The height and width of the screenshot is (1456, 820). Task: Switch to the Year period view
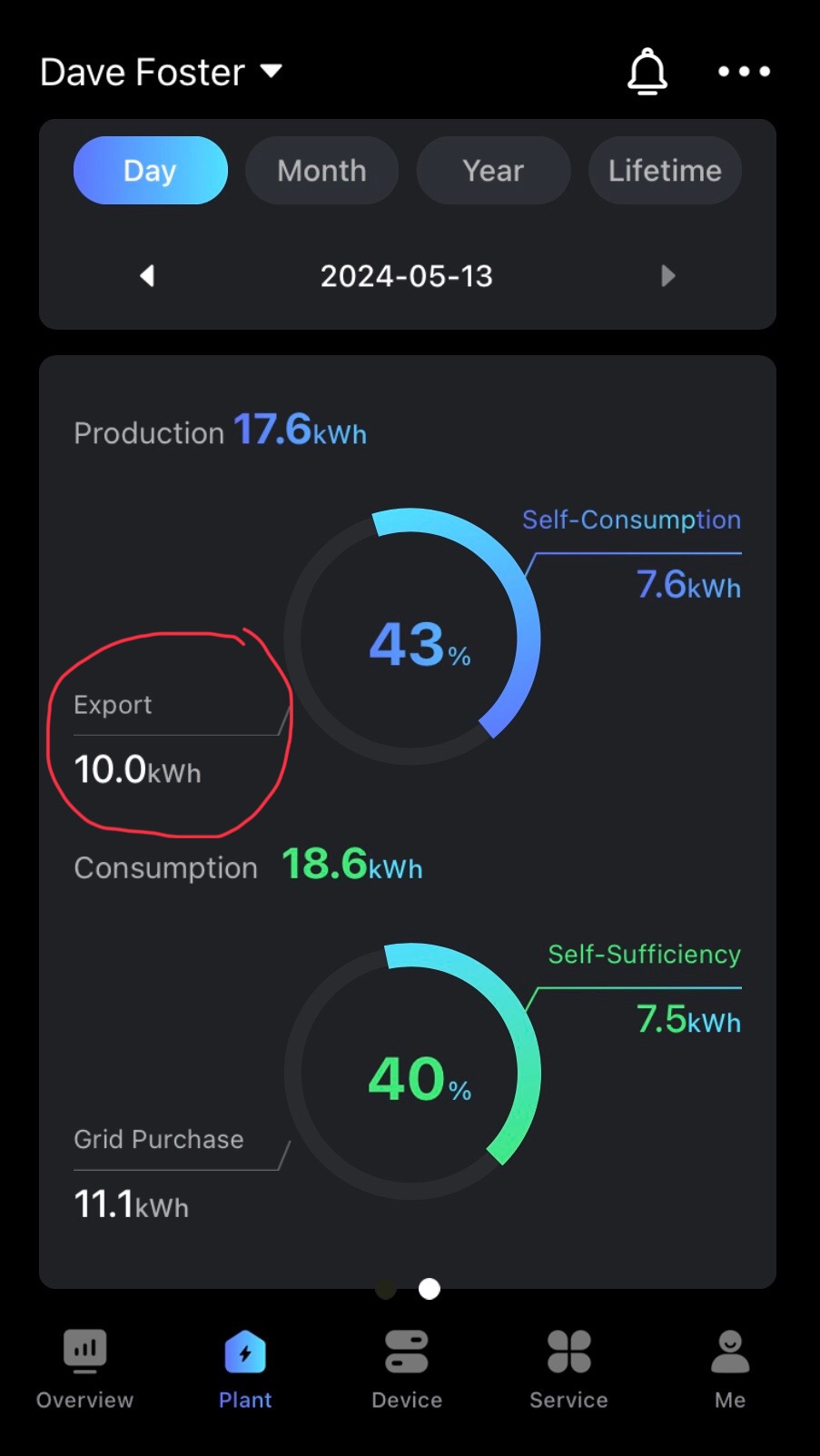point(493,171)
